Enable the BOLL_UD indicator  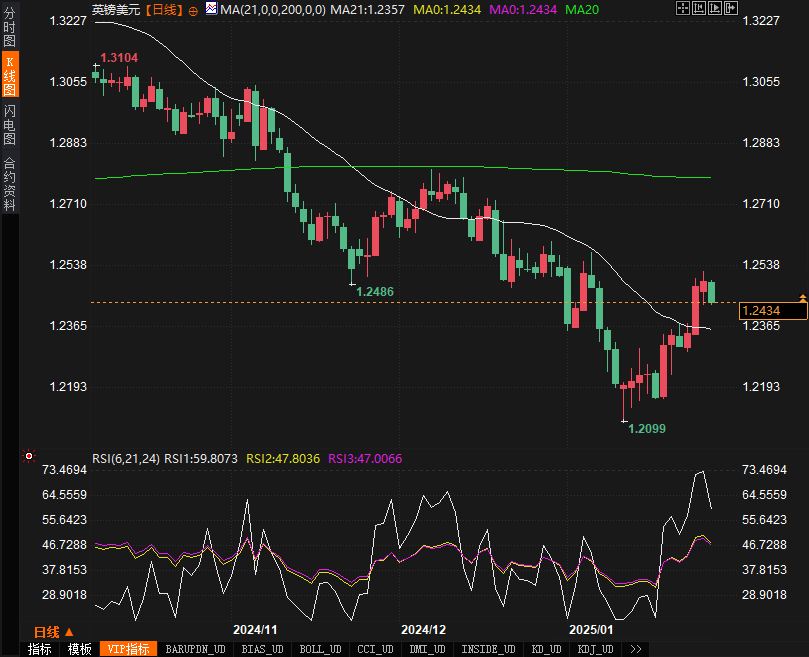(x=320, y=649)
